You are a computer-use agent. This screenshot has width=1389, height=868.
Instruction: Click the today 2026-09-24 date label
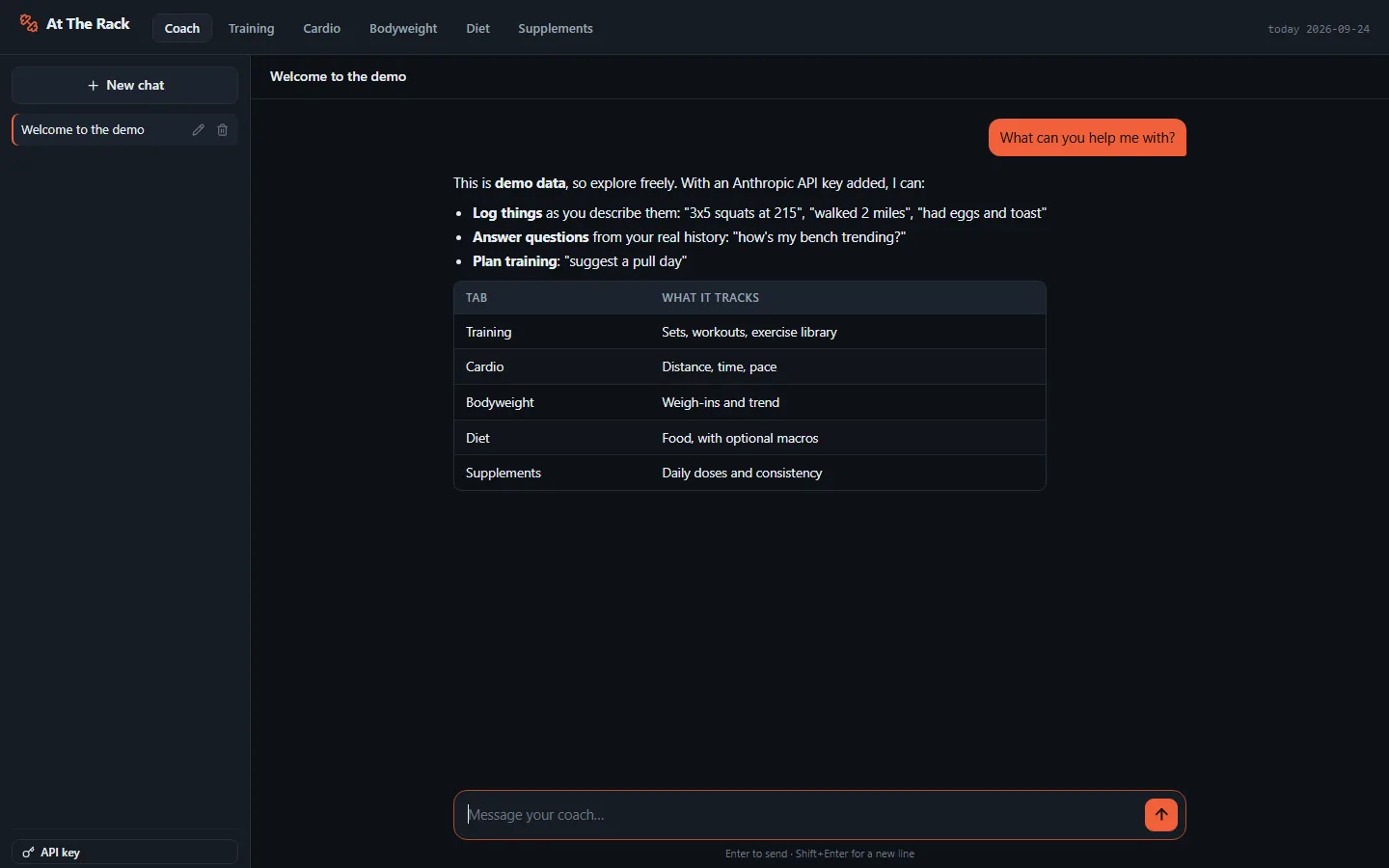coord(1319,29)
